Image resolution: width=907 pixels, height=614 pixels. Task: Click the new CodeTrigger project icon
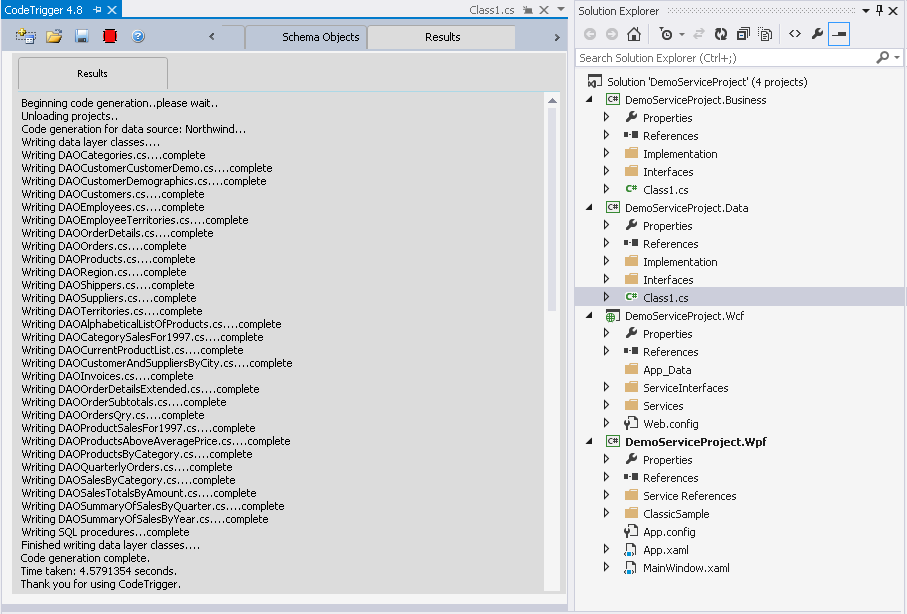(x=26, y=37)
